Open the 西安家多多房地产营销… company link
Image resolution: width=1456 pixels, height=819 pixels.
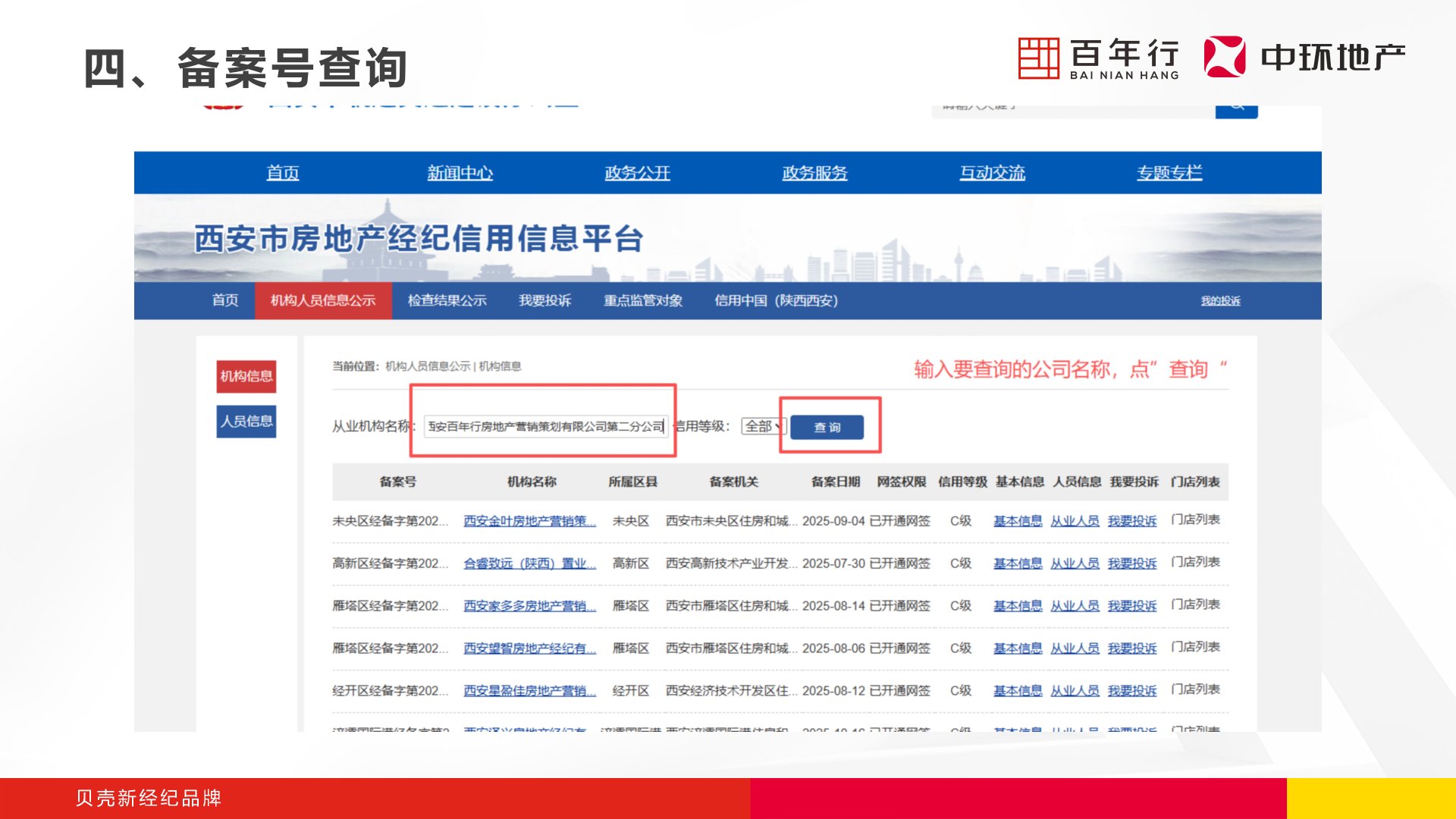pyautogui.click(x=530, y=606)
